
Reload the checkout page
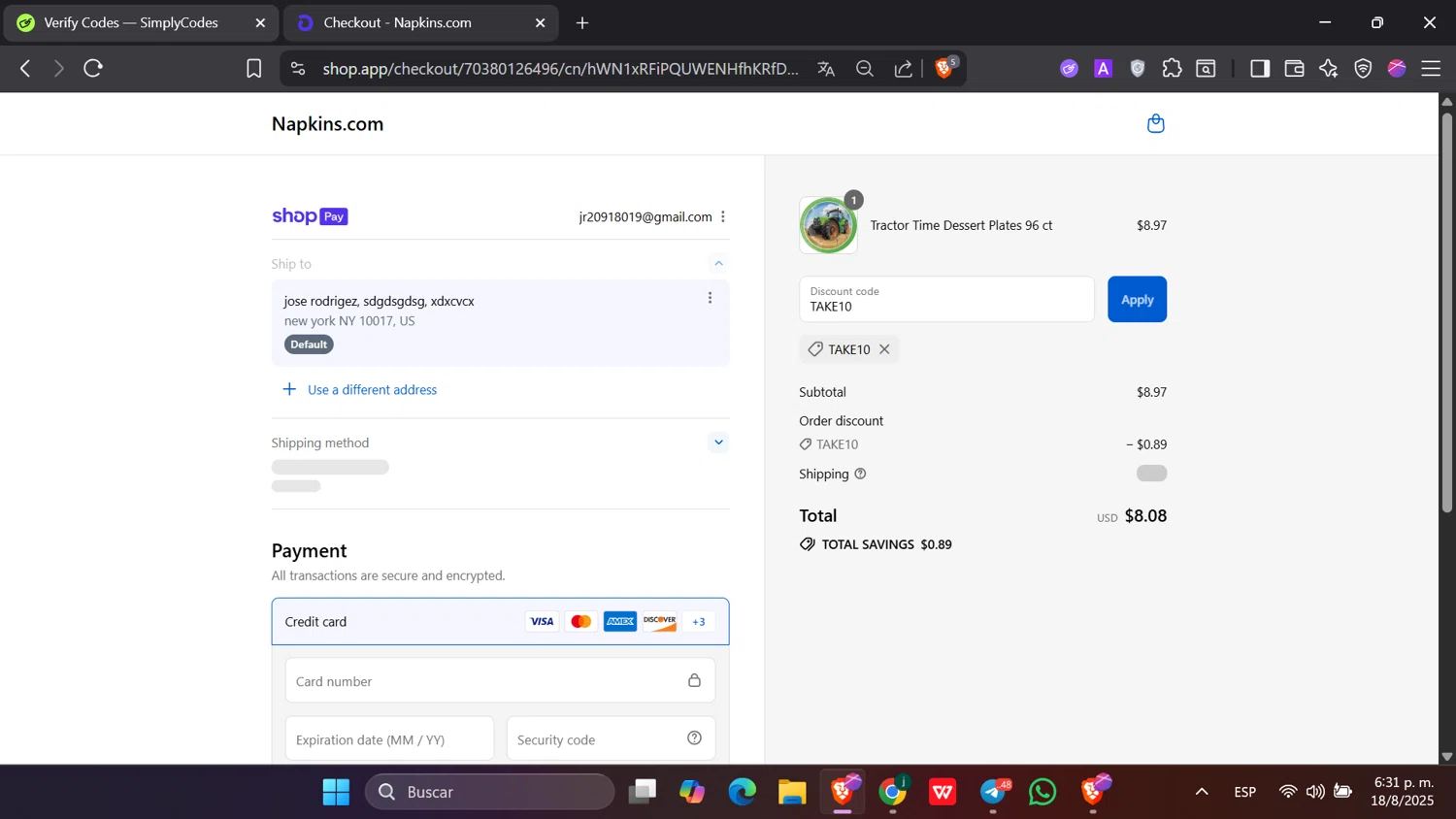(93, 68)
